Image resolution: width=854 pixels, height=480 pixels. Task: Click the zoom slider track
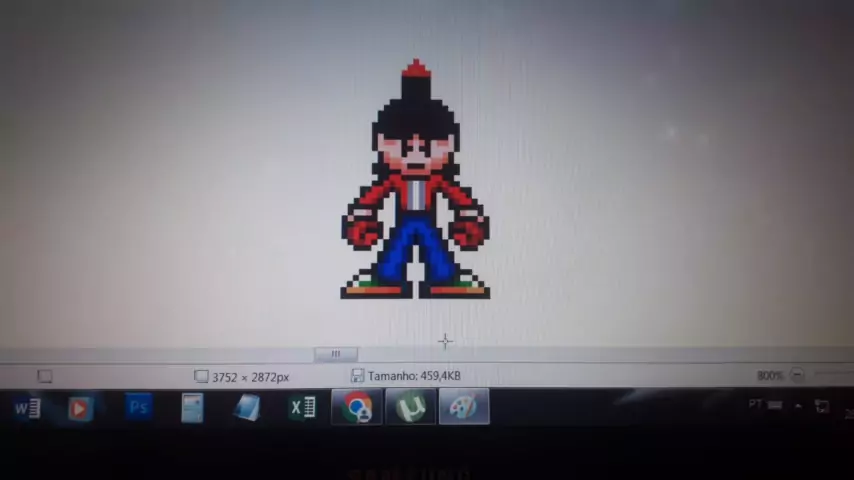[830, 375]
